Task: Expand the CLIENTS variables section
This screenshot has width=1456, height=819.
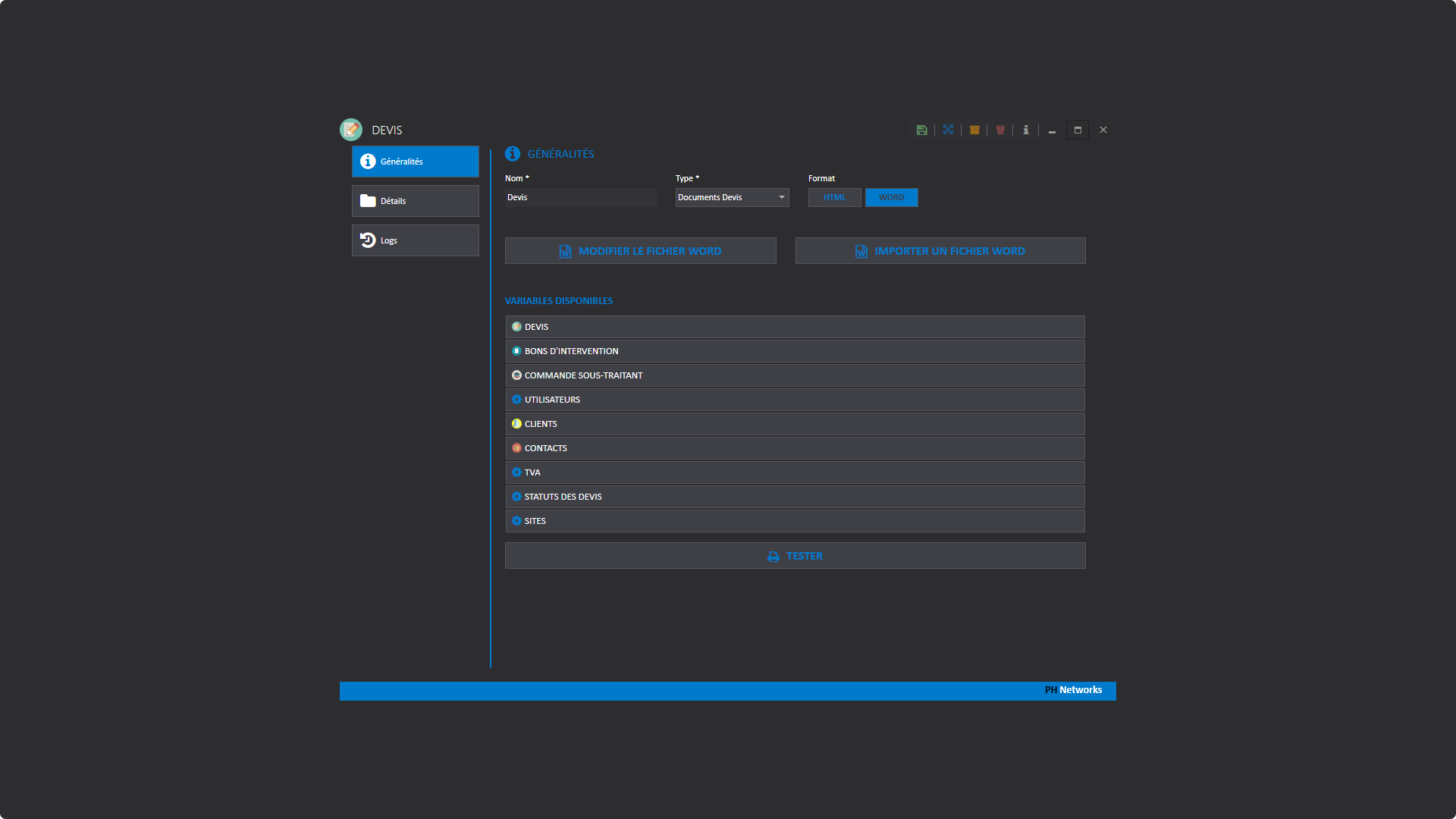Action: (795, 424)
